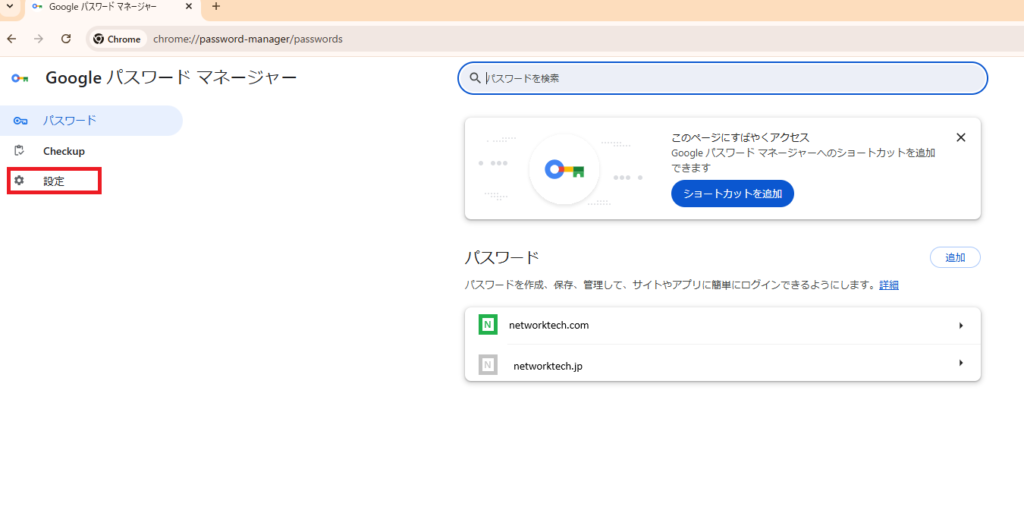Select the Google パスワード マネージャー browser tab
Screen dimensions: 1024x529
tap(112, 8)
